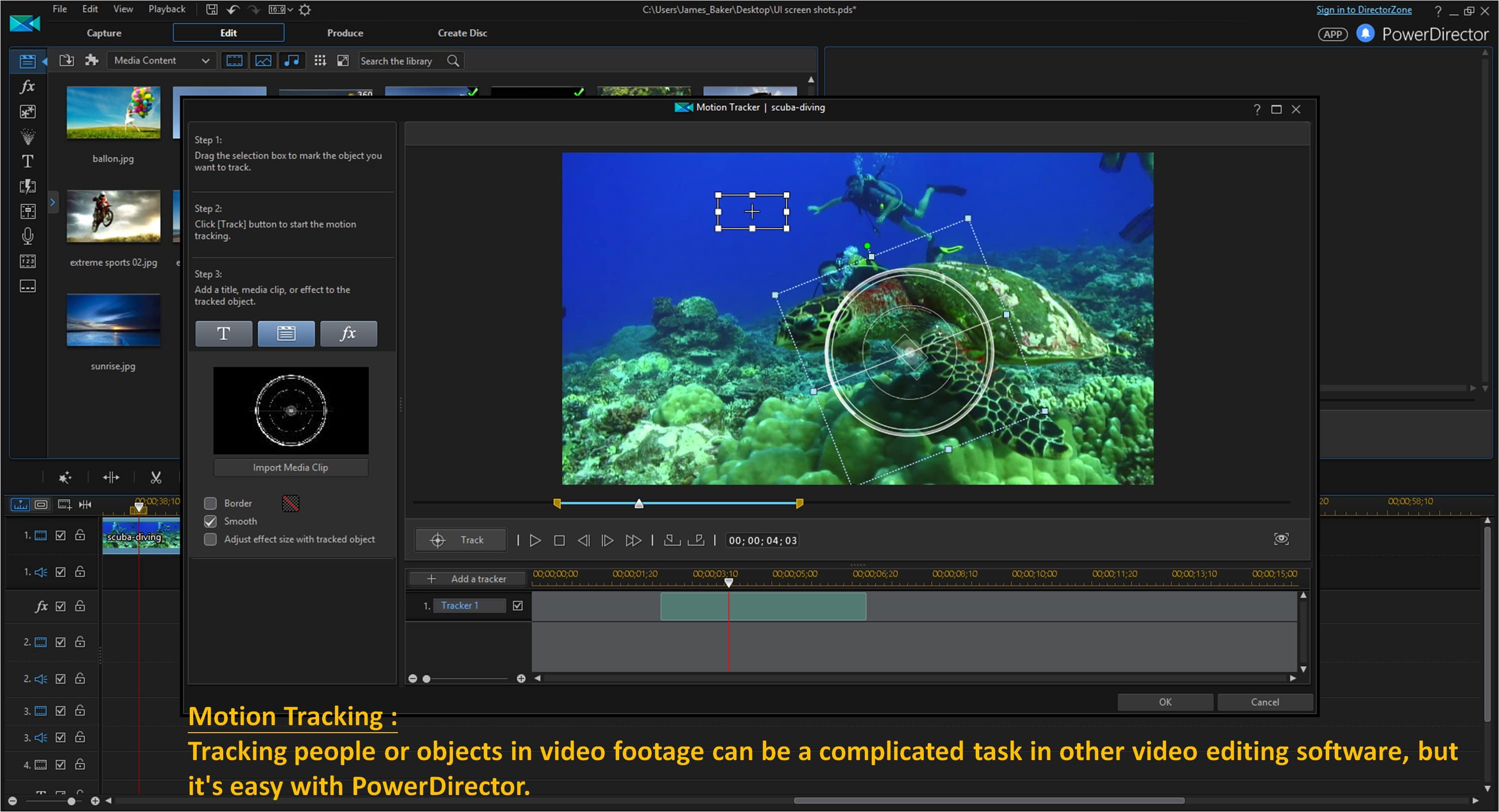The image size is (1499, 812).
Task: Expand the library side panel arrow
Action: (x=52, y=203)
